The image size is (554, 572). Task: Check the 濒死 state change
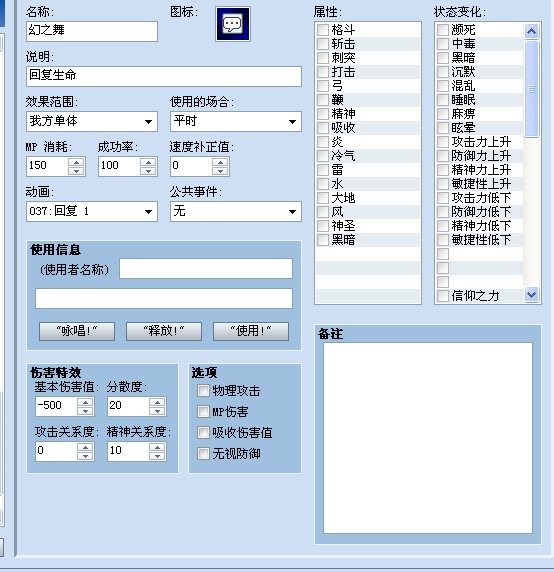443,30
